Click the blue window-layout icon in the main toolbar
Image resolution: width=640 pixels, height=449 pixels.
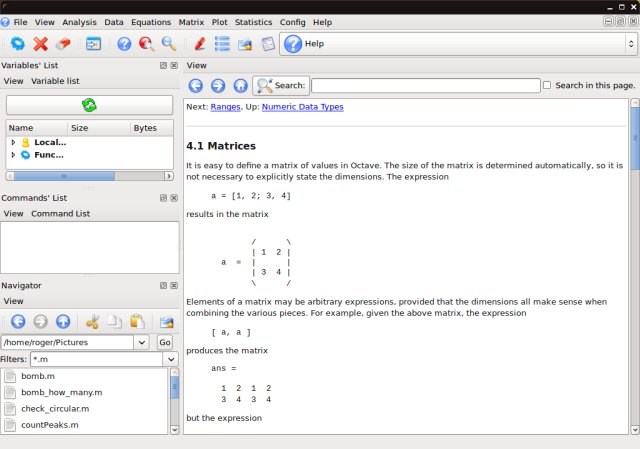[93, 44]
